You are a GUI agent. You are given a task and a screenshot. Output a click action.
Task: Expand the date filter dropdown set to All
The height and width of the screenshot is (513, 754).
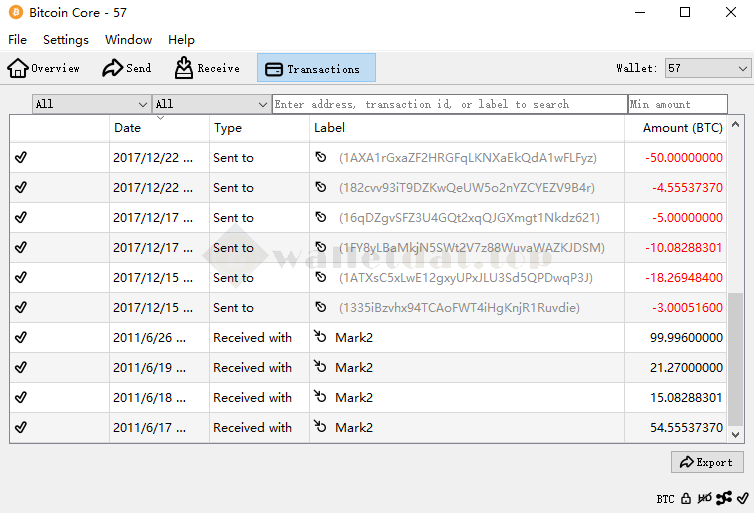point(91,104)
